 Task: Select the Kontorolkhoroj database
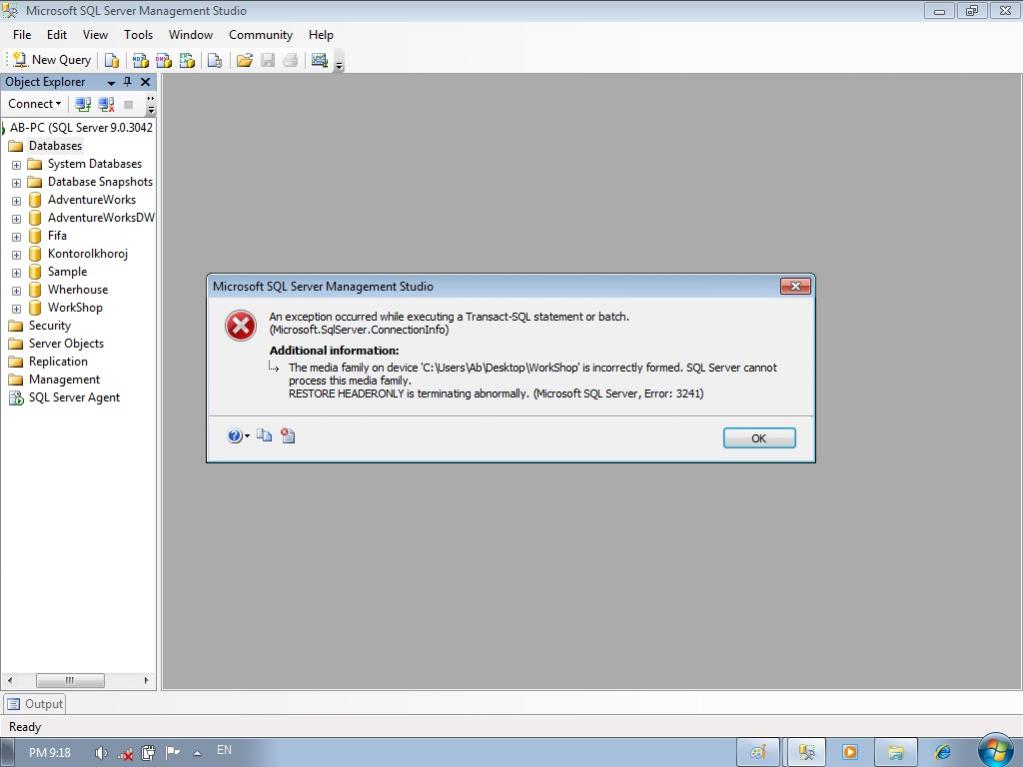(x=87, y=254)
